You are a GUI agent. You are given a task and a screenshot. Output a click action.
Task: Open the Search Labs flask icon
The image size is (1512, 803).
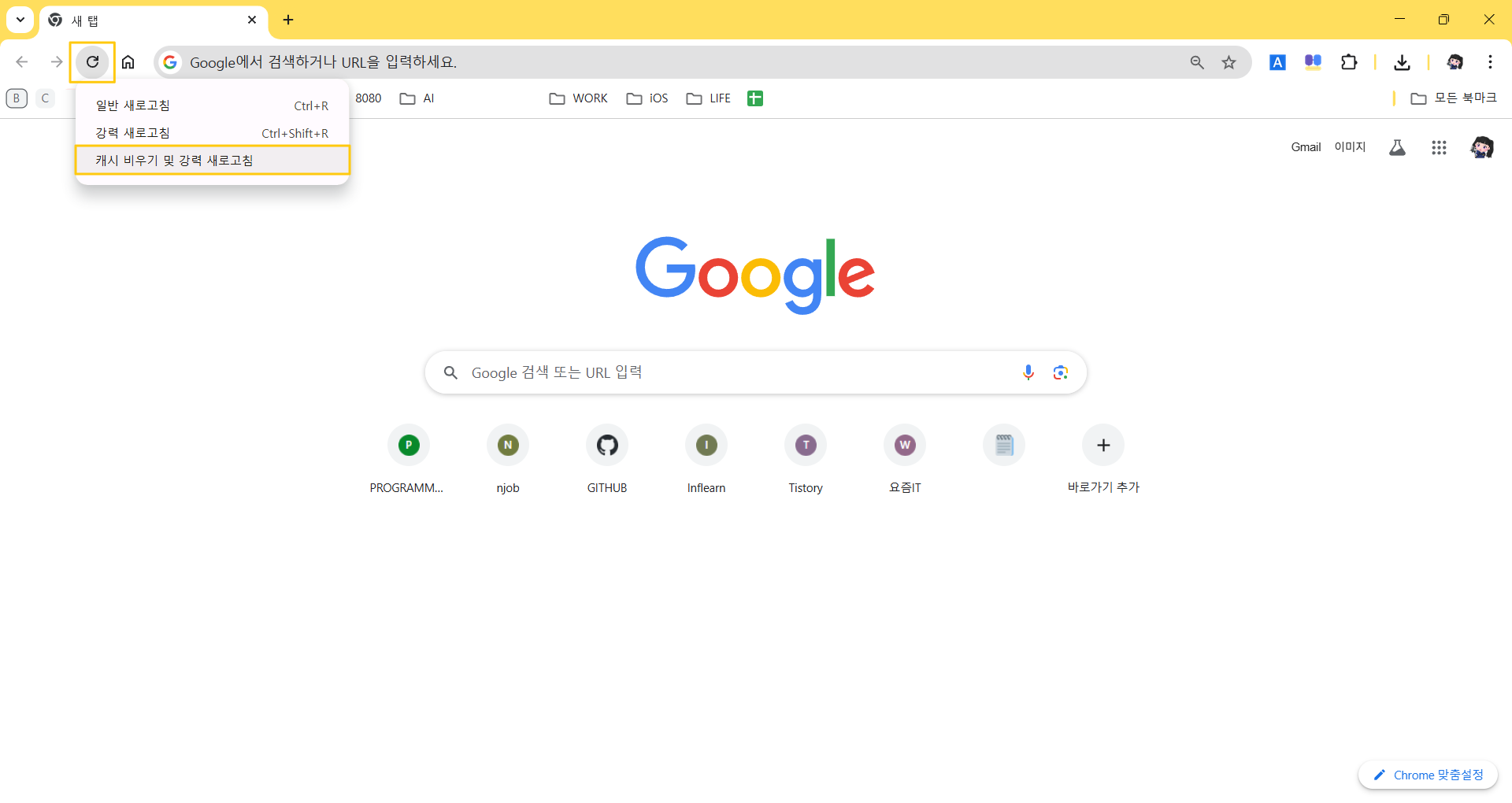point(1397,147)
